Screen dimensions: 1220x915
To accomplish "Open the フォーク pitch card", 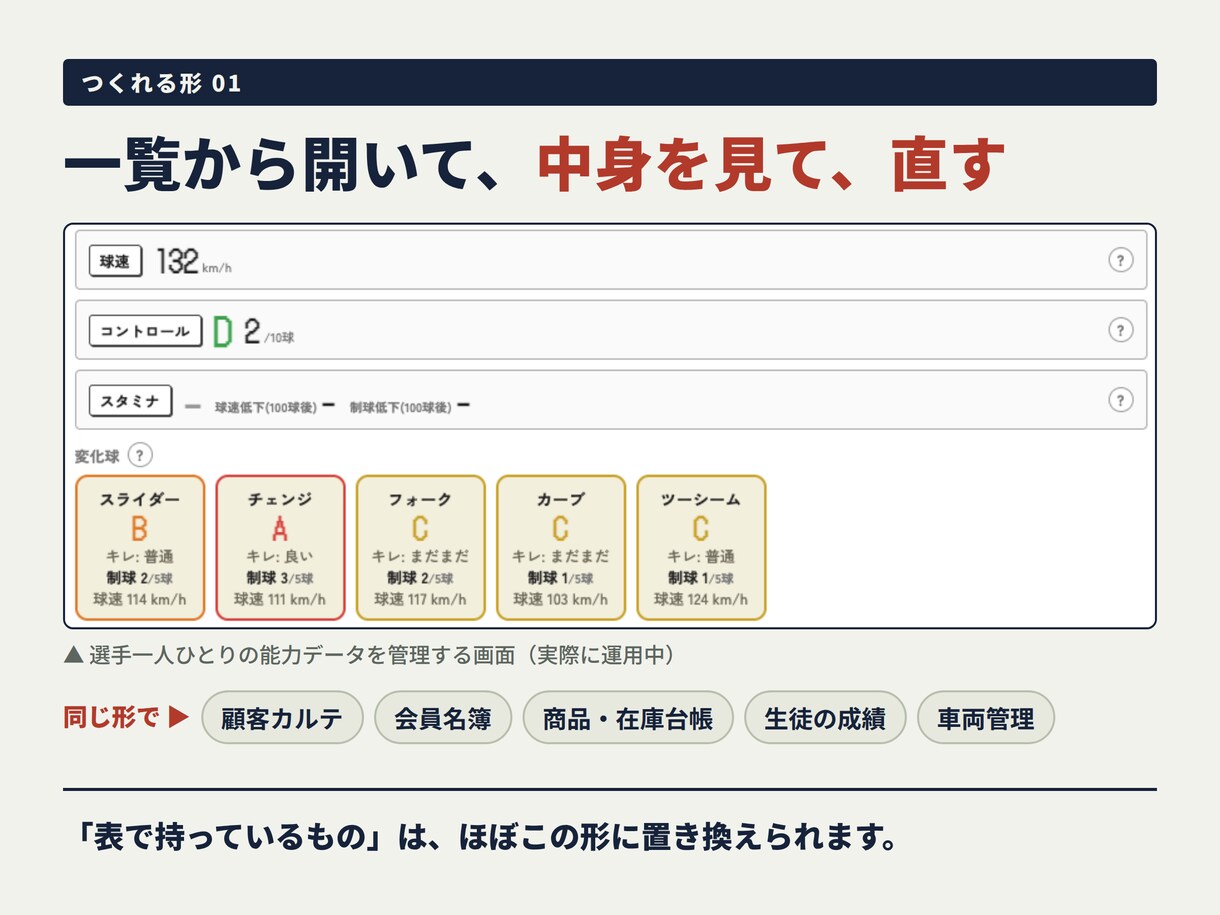I will [x=420, y=548].
